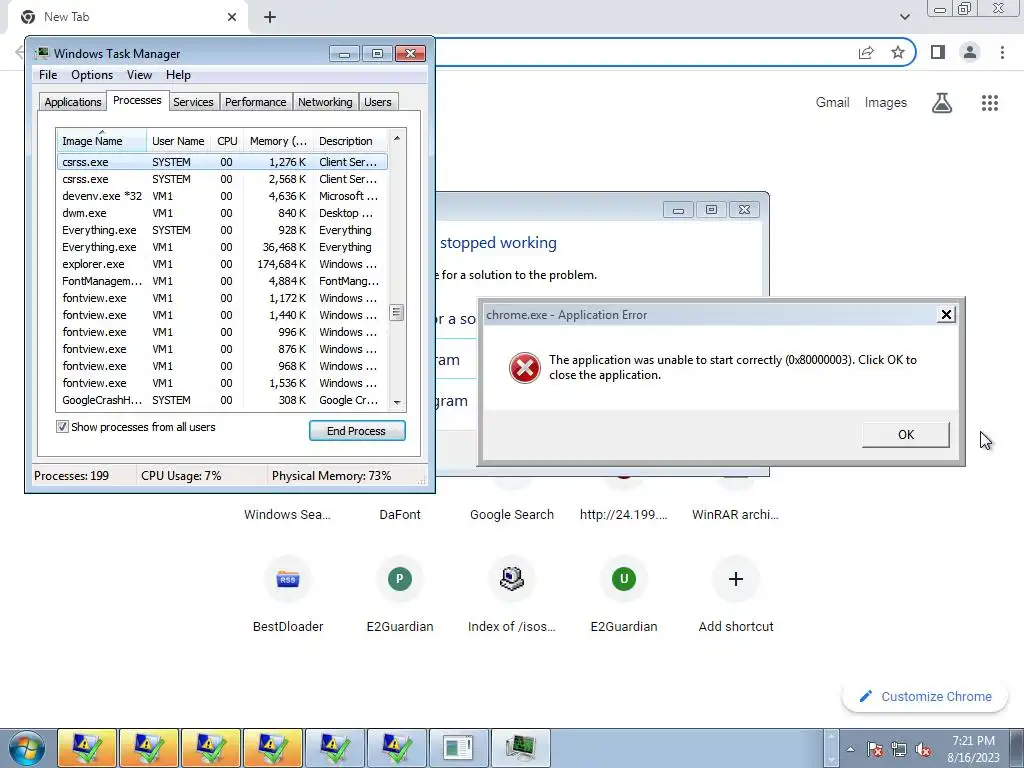Viewport: 1024px width, 768px height.
Task: Open the Help menu in Task Manager
Action: 178,74
